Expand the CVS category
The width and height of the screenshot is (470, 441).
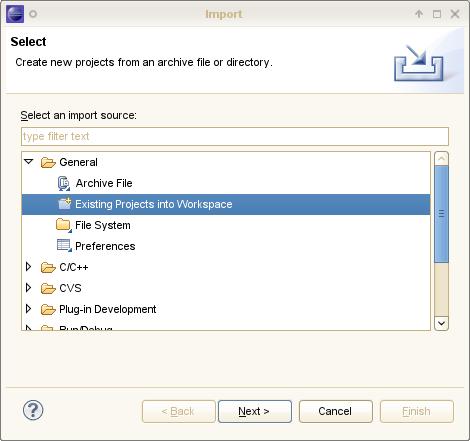click(29, 288)
